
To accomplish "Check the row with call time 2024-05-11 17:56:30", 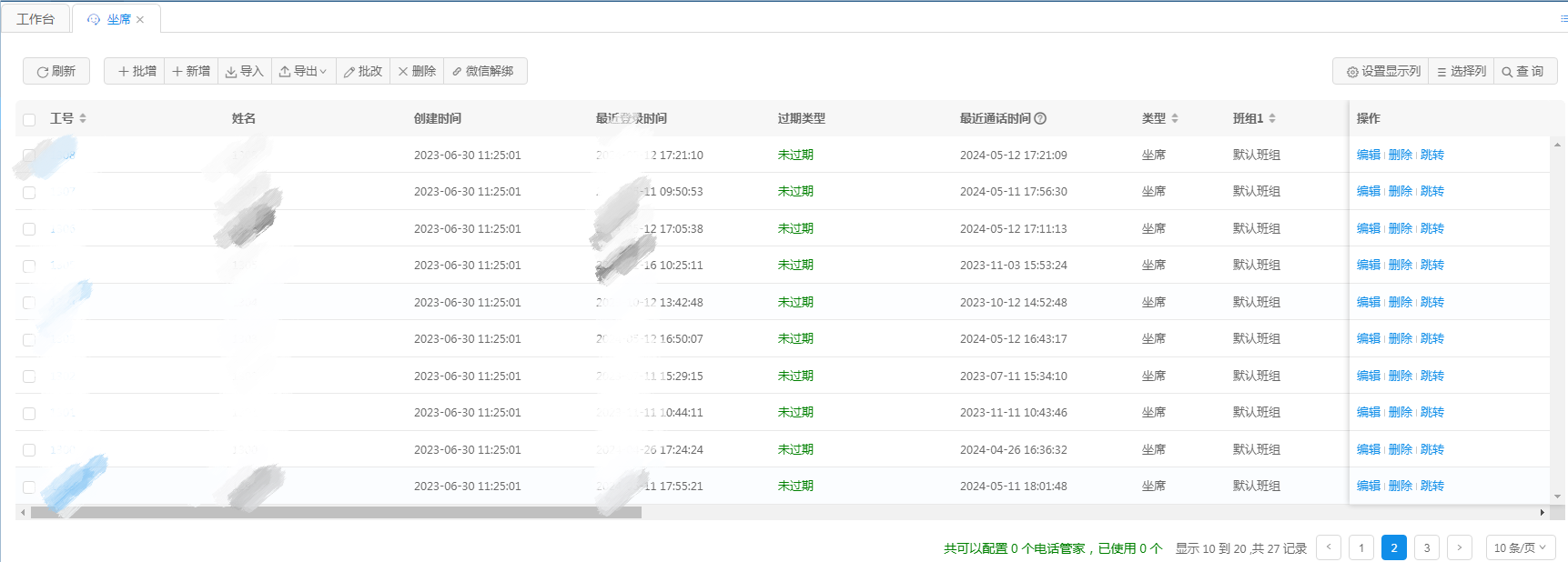I will point(29,192).
